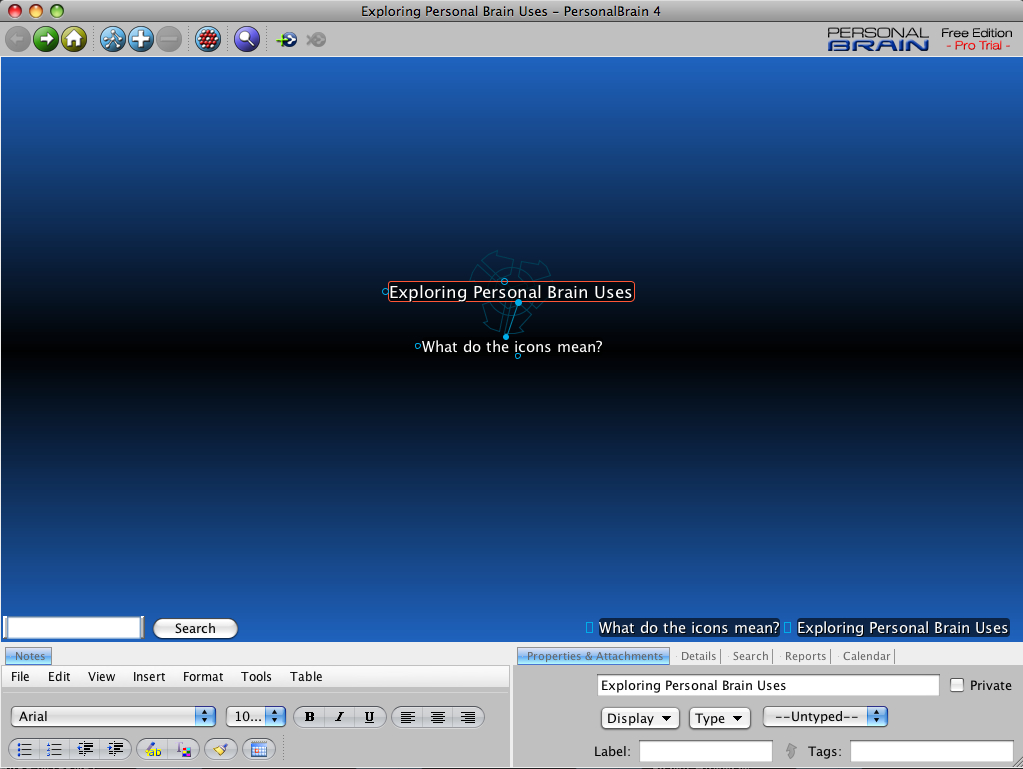Click the network nodes toolbar icon
1023x769 pixels.
[x=113, y=40]
